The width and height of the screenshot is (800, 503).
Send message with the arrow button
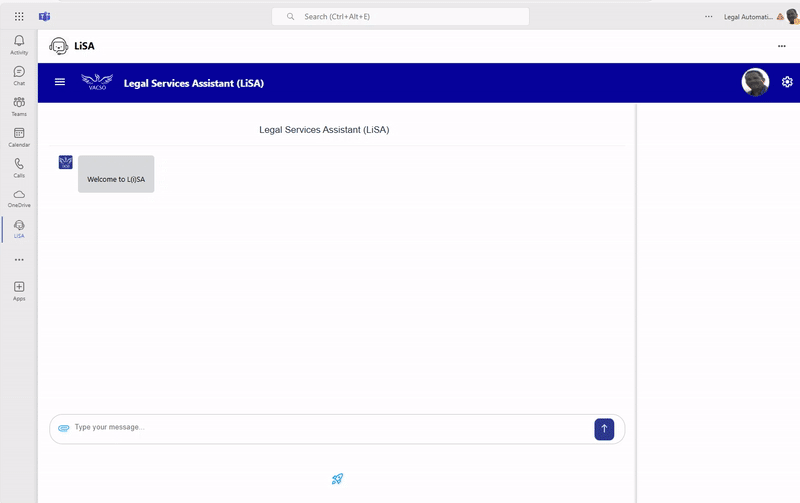604,429
